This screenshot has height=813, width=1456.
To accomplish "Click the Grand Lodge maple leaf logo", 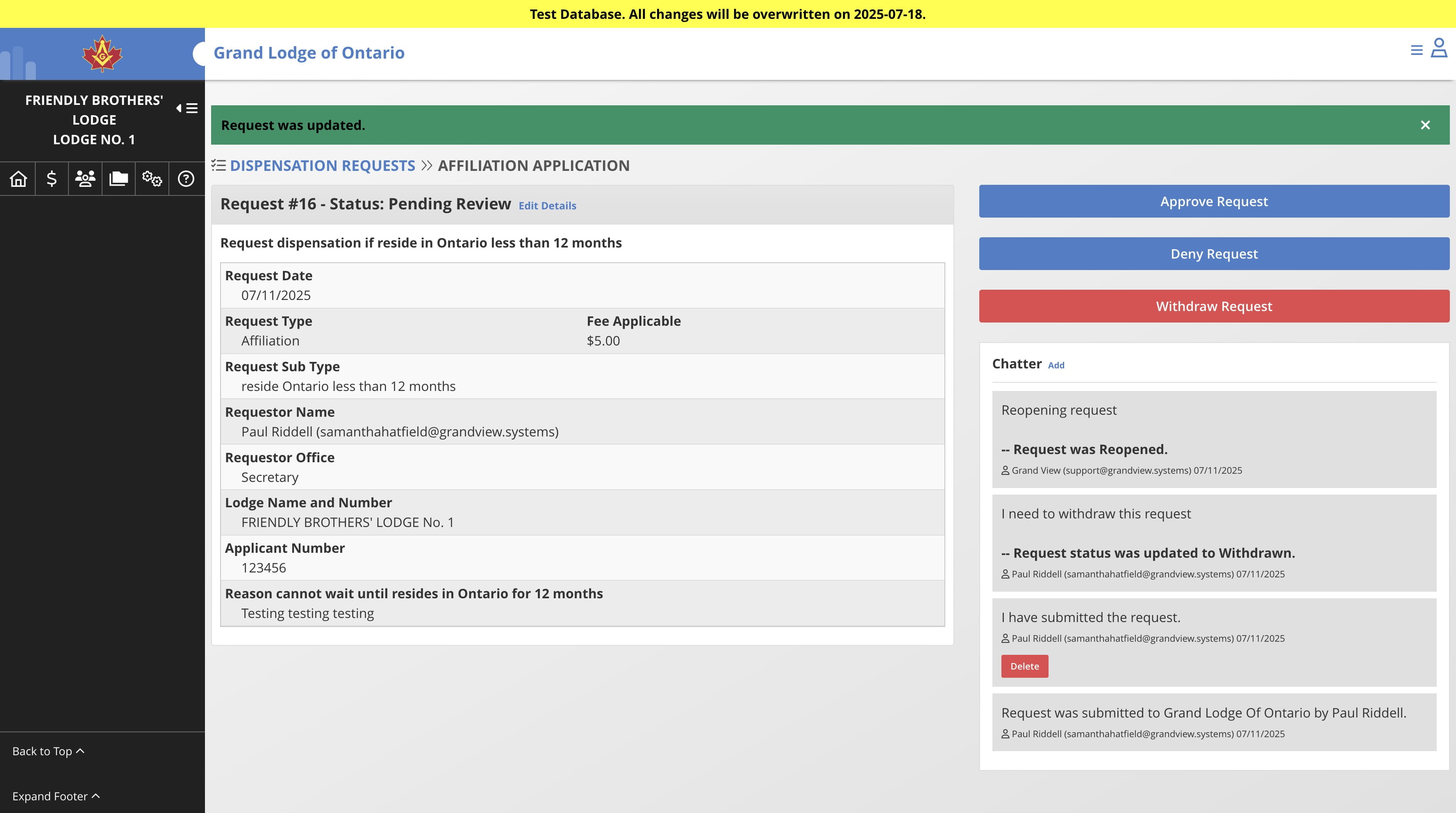I will coord(102,54).
